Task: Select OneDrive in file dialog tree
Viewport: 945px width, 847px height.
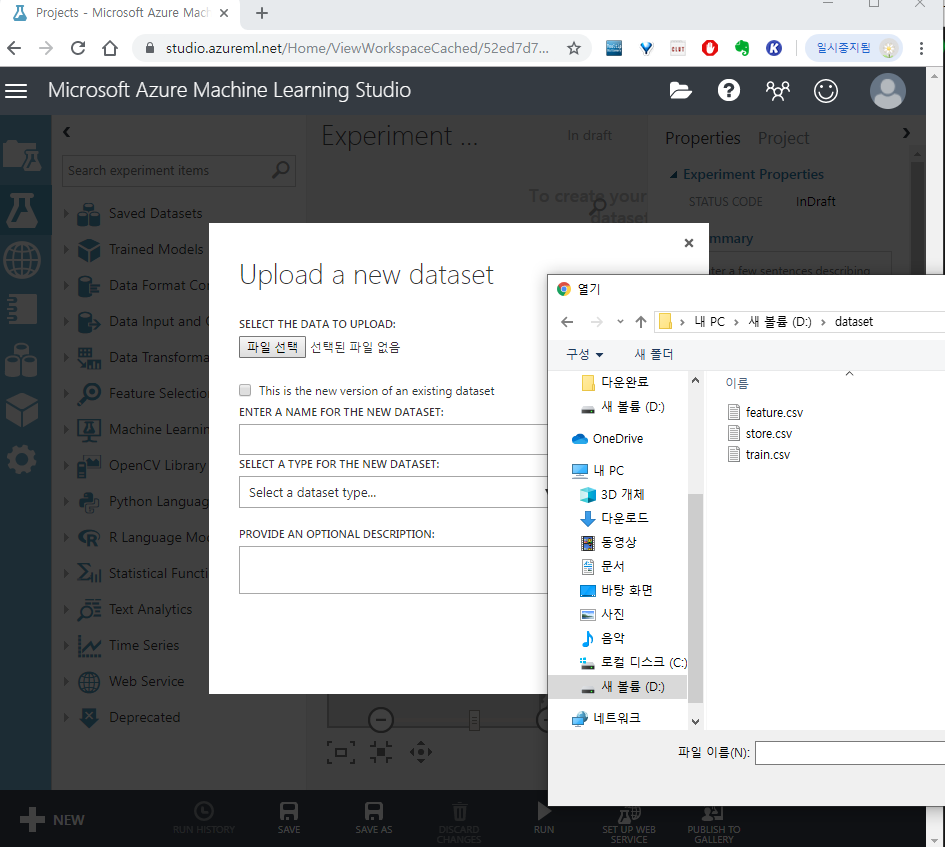Action: point(608,438)
